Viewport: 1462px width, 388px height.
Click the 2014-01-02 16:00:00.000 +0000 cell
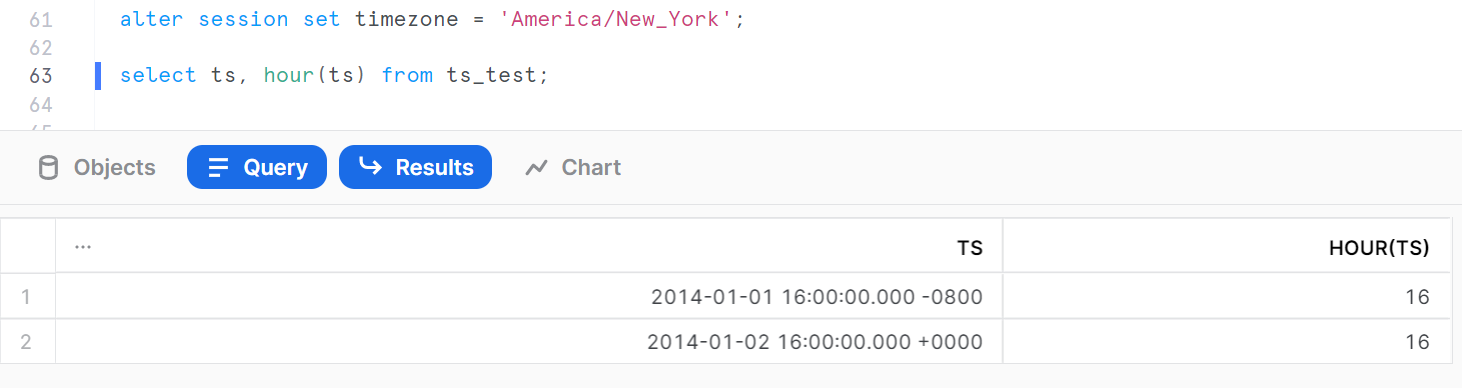[x=529, y=341]
